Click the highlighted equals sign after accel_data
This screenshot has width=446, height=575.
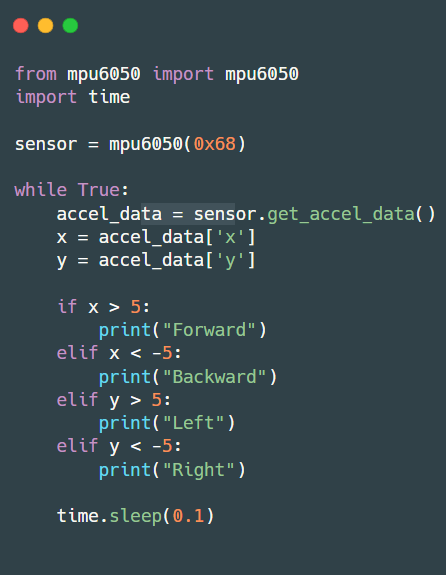point(178,214)
